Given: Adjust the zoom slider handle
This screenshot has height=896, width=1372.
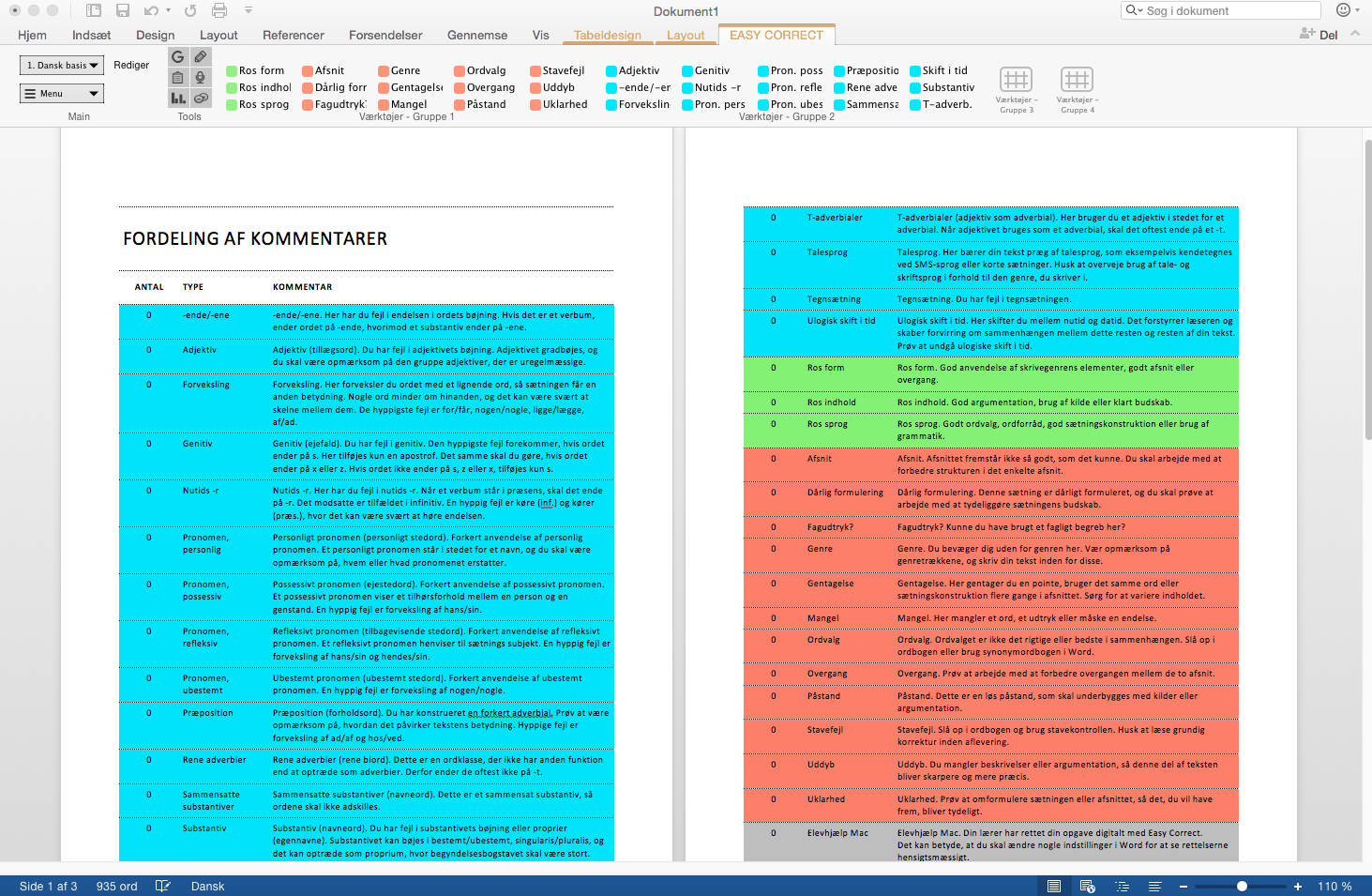Looking at the screenshot, I should (x=1242, y=886).
